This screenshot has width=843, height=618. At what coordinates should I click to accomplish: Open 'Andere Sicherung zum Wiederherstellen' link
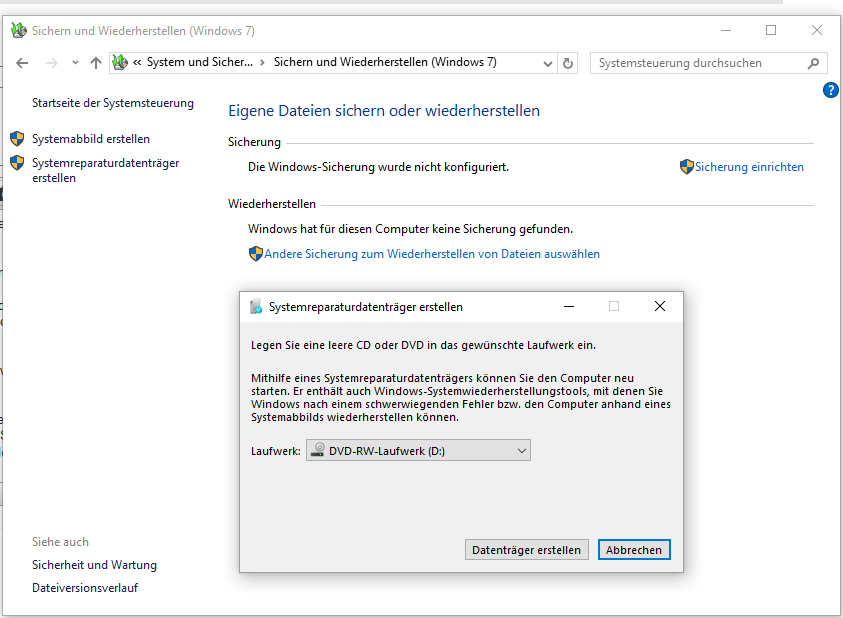(432, 254)
